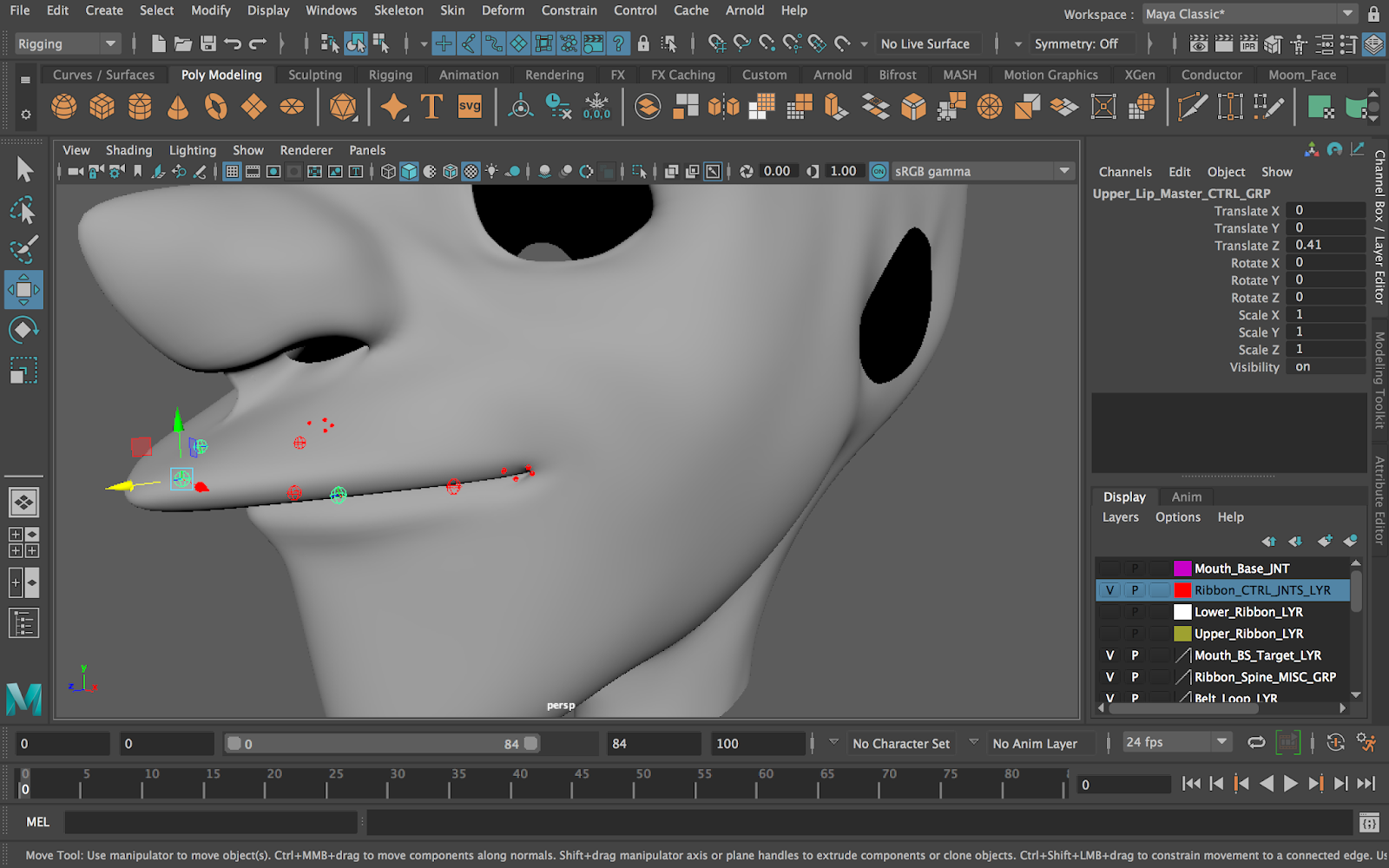
Task: Switch to the Sculpting shelf tab
Action: click(314, 75)
